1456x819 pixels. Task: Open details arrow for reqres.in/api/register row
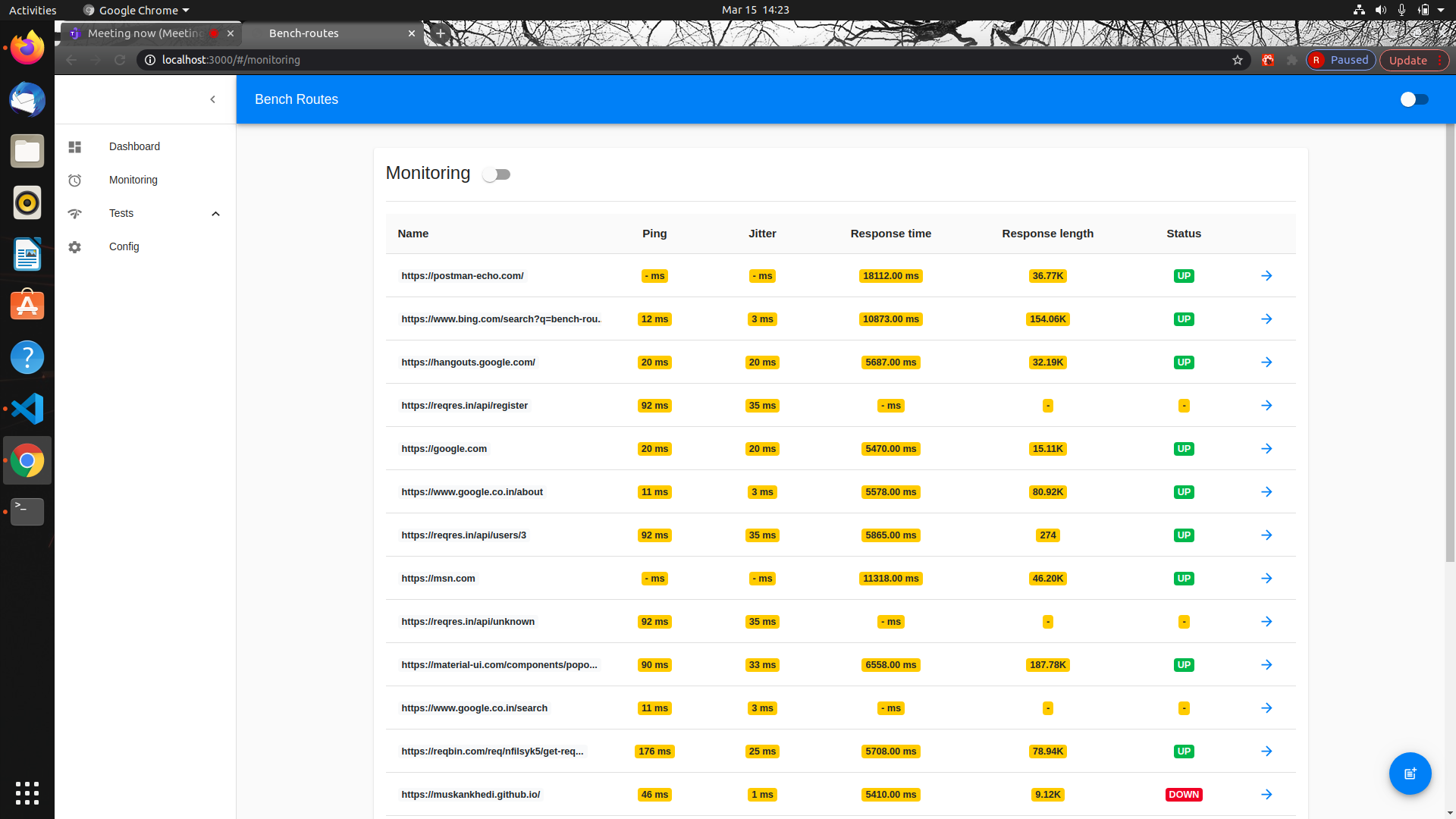1266,406
